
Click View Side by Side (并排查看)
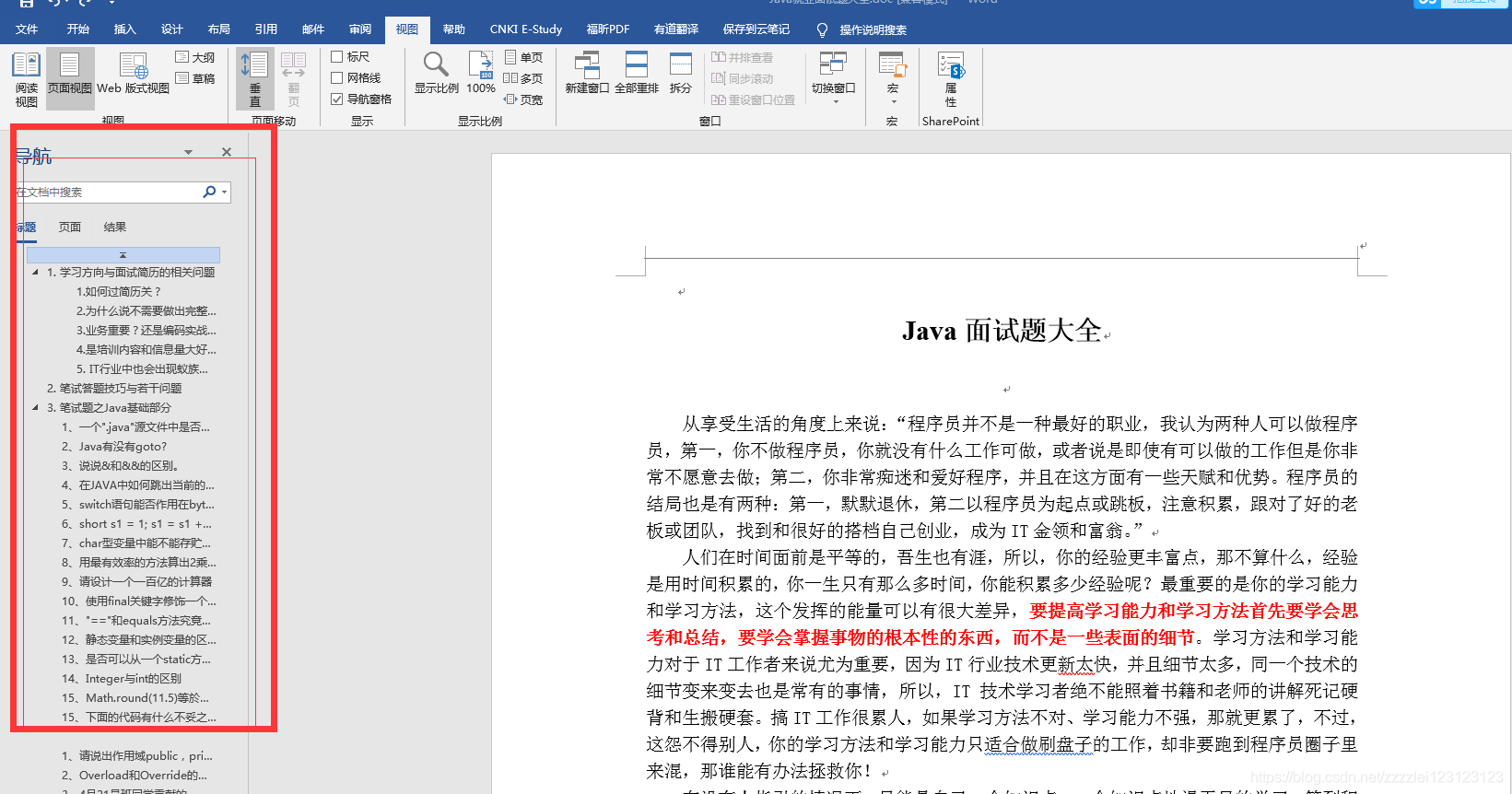point(742,57)
